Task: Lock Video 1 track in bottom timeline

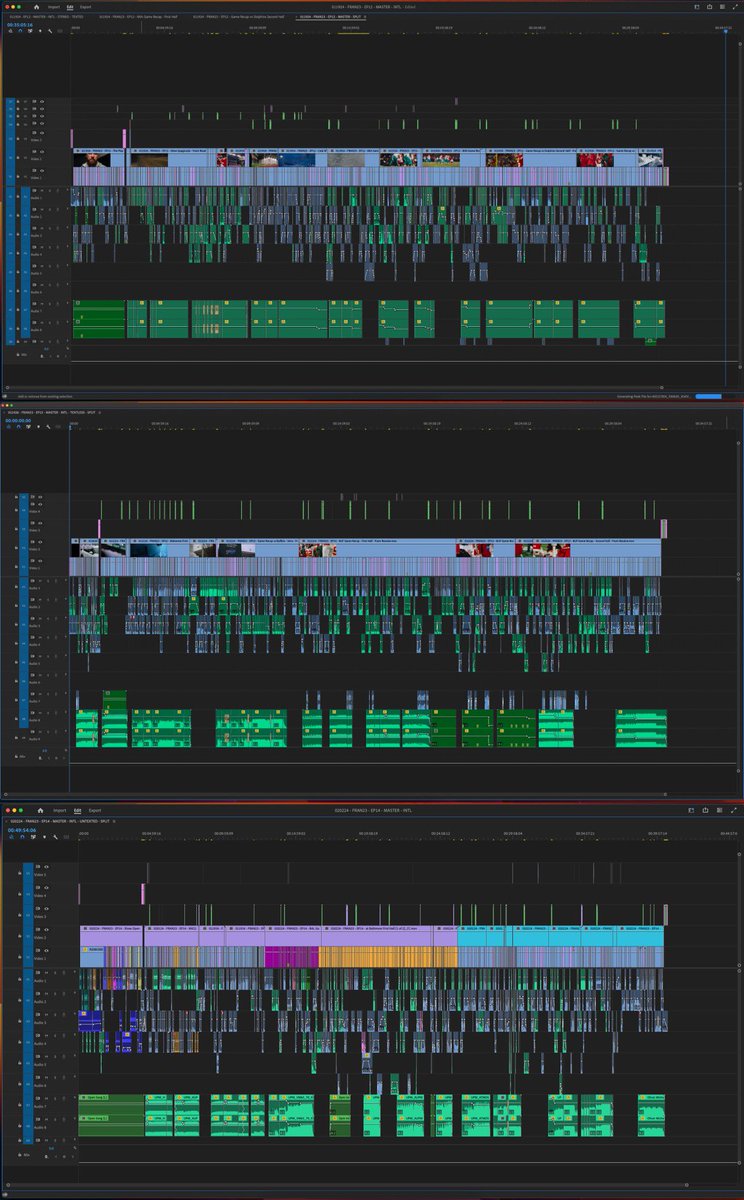Action: 19,957
